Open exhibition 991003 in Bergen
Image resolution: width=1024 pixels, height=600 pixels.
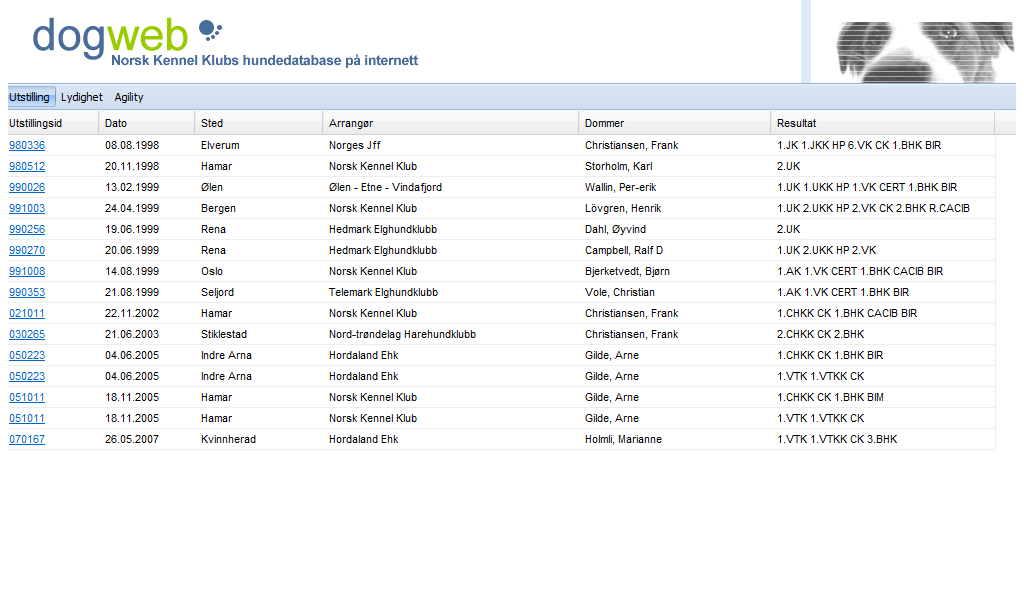(27, 208)
